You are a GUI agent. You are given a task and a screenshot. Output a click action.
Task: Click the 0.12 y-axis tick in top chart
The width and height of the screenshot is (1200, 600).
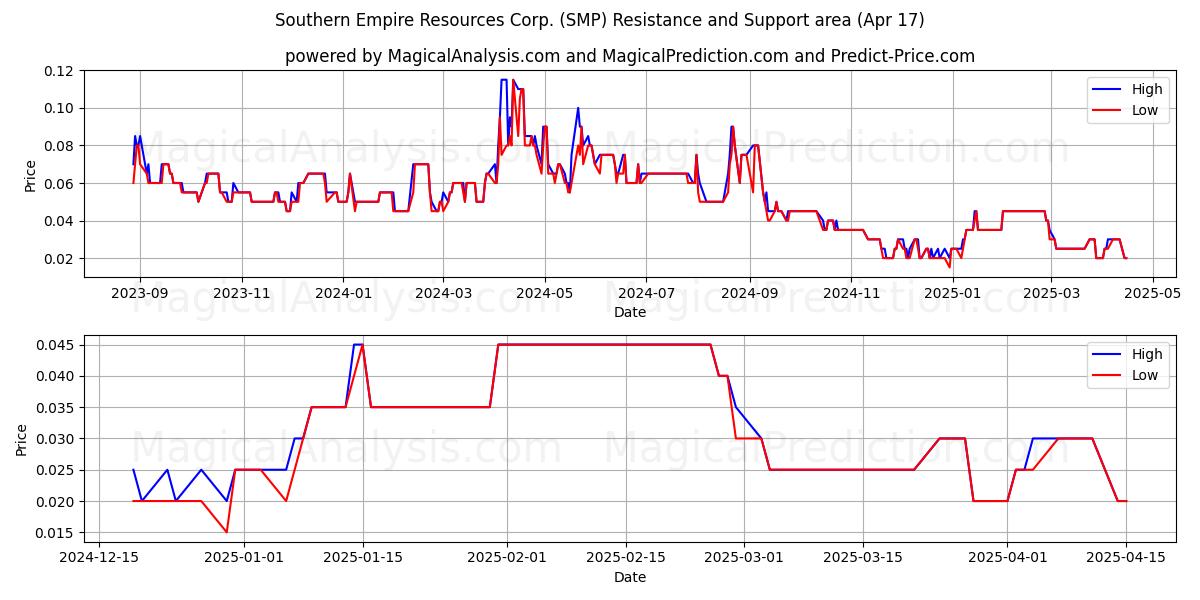[59, 71]
